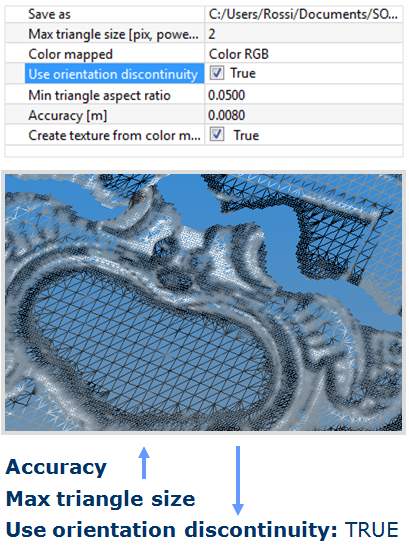Click the Accuracy caption text
The image size is (409, 548).
[56, 468]
